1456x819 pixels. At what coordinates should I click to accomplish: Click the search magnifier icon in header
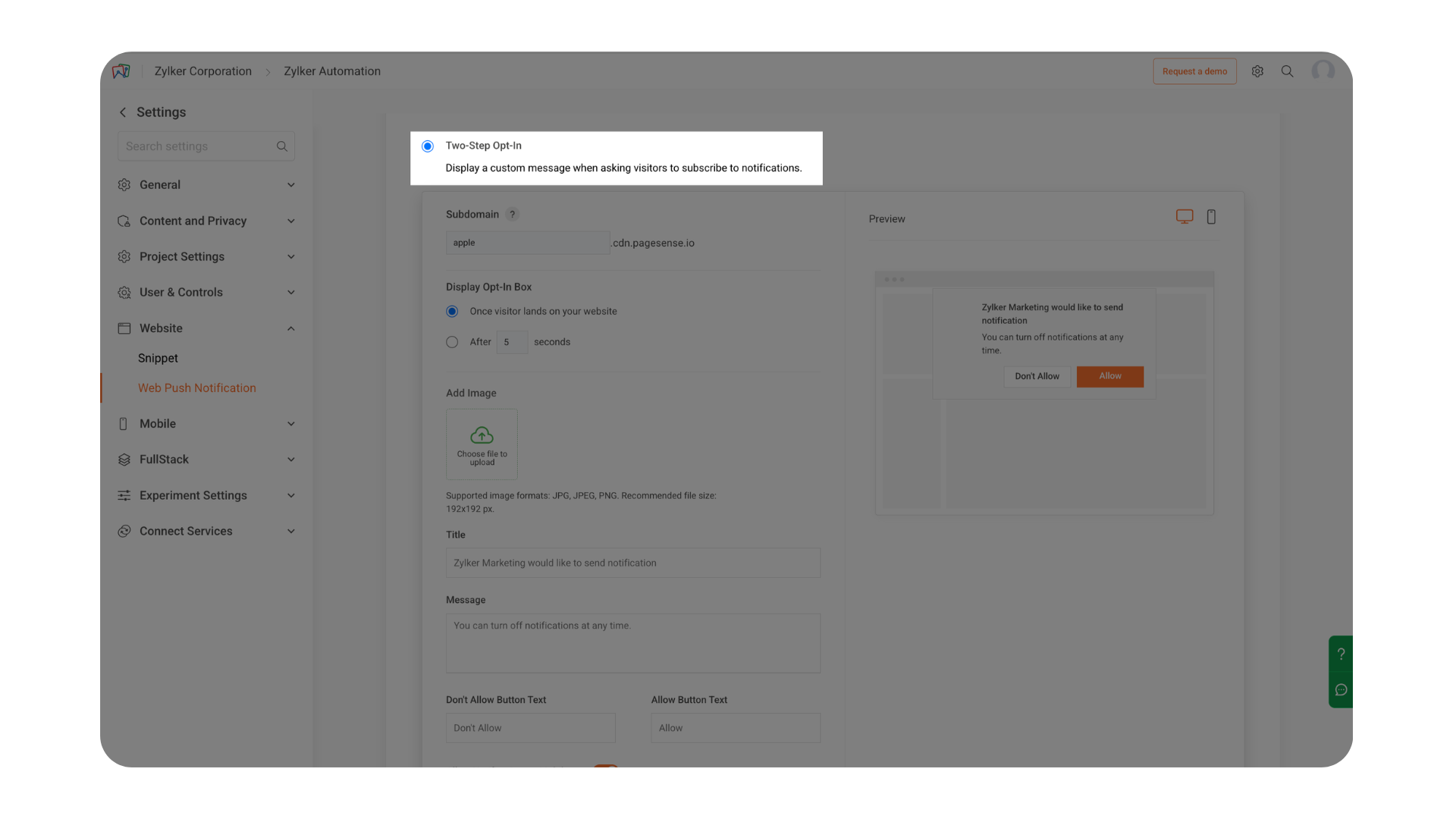tap(1287, 71)
